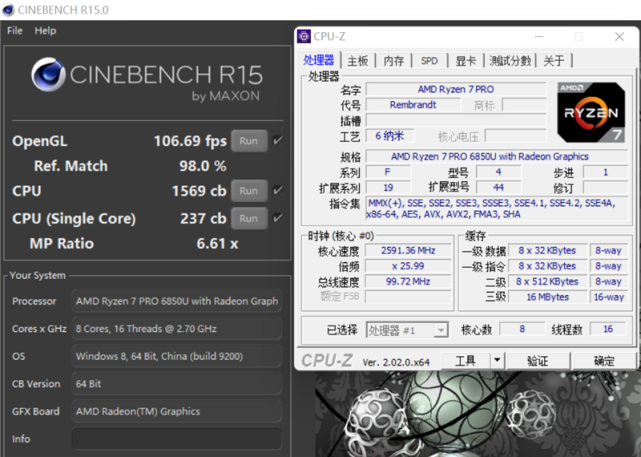Viewport: 641px width, 457px height.
Task: Switch to the 主板 tab
Action: click(x=357, y=61)
